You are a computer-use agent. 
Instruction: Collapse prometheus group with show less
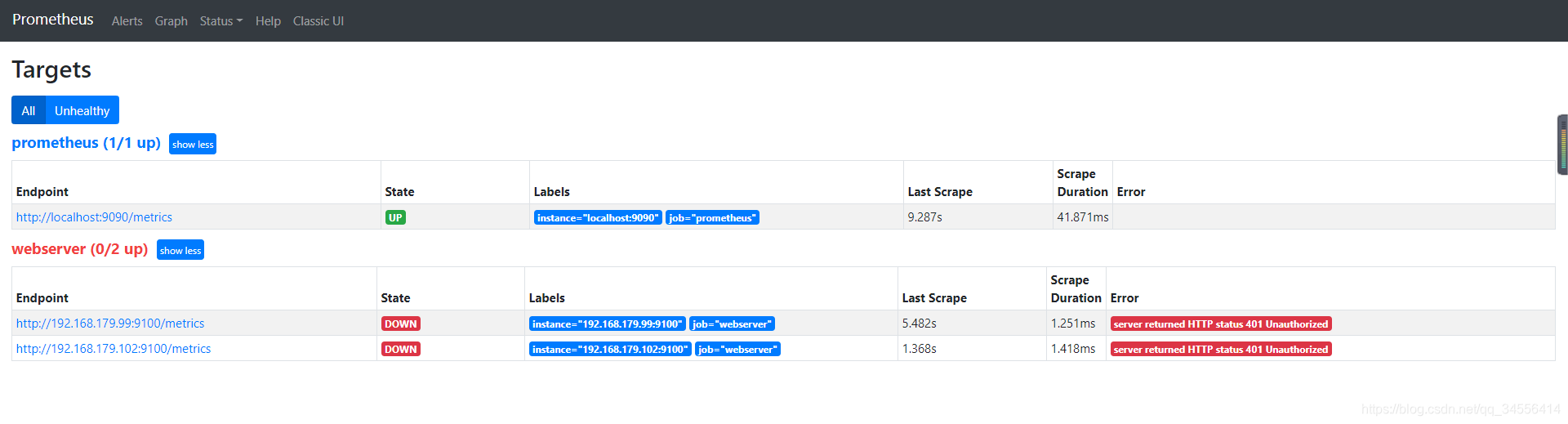click(193, 144)
